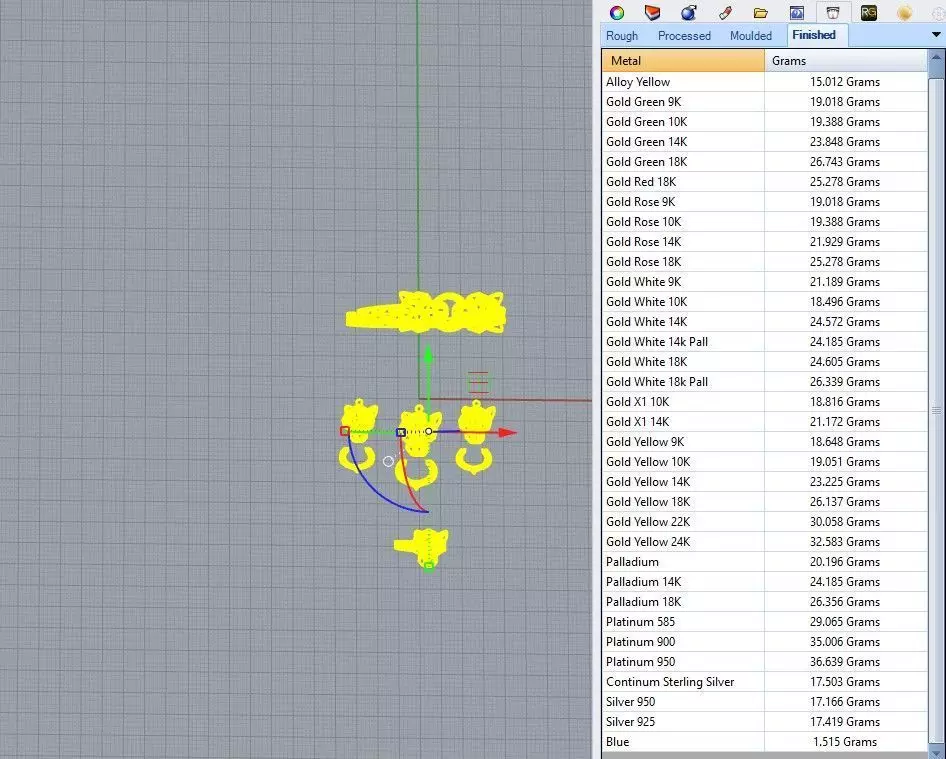
Task: Select the Continum Sterling Silver row
Action: tap(764, 681)
